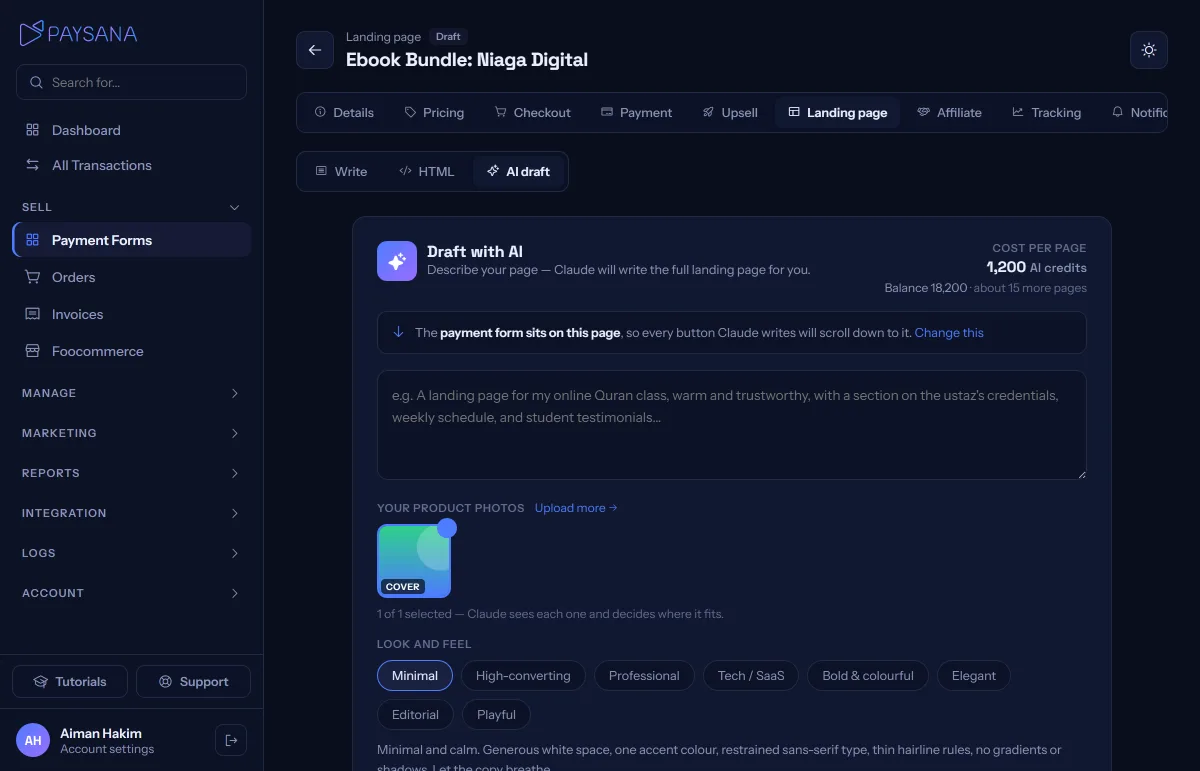Click the Change this link
Image resolution: width=1200 pixels, height=771 pixels.
coord(949,332)
